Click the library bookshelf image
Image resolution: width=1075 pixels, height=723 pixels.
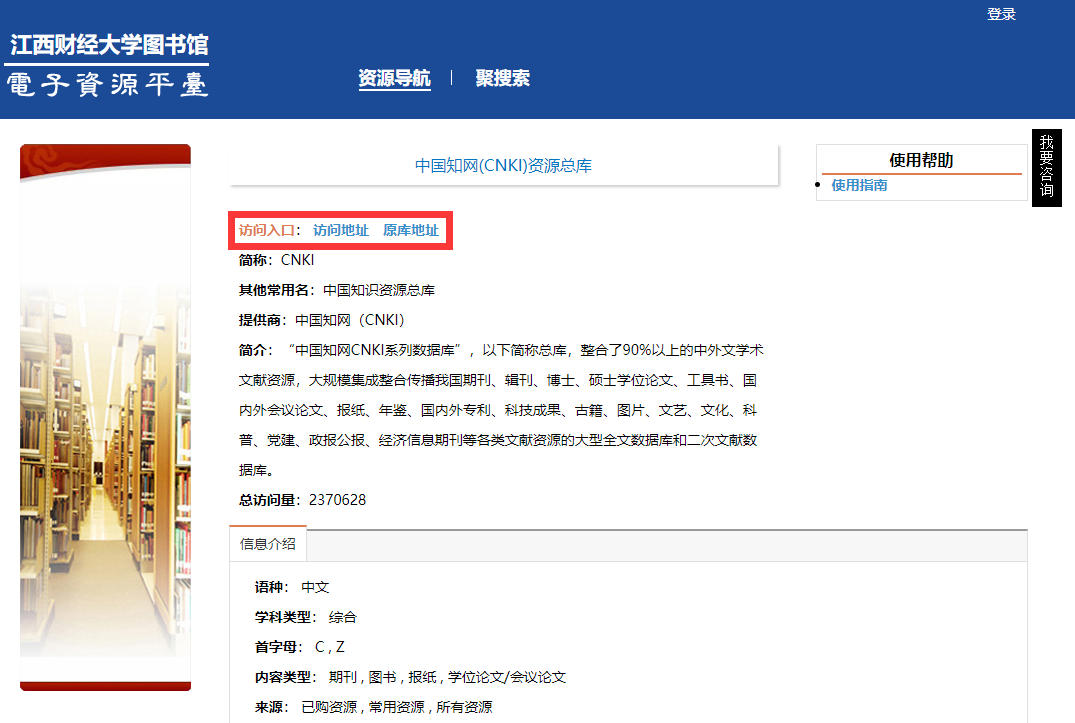click(105, 420)
